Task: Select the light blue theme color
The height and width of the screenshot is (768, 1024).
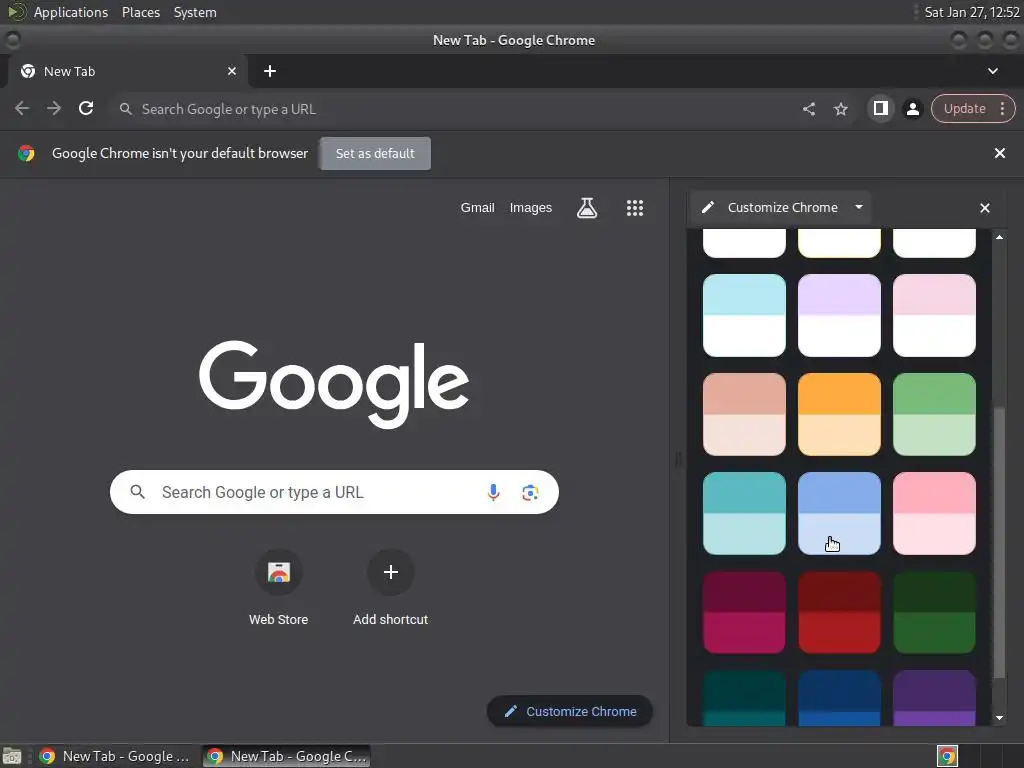Action: (x=839, y=513)
